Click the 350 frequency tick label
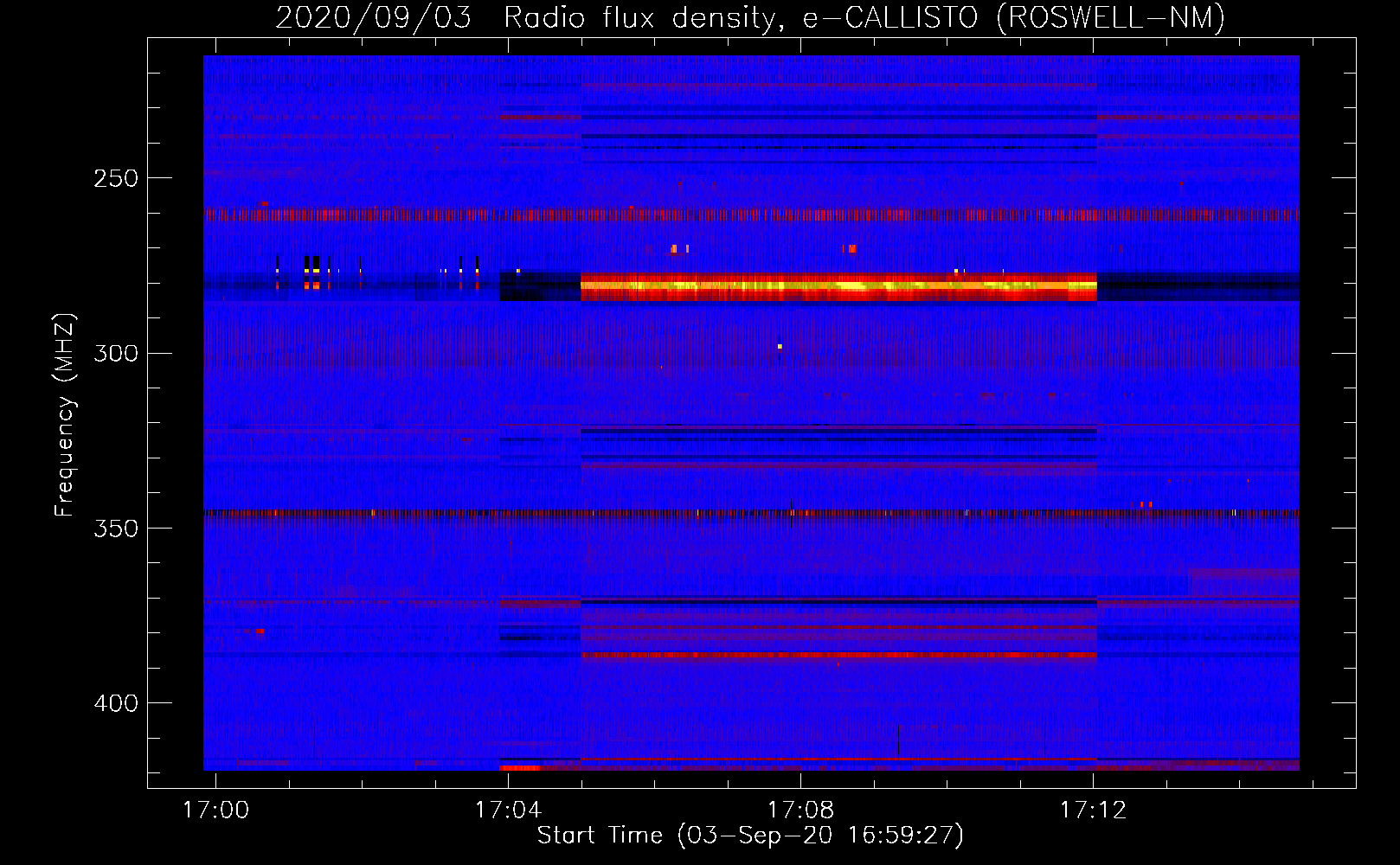This screenshot has height=865, width=1400. 116,529
